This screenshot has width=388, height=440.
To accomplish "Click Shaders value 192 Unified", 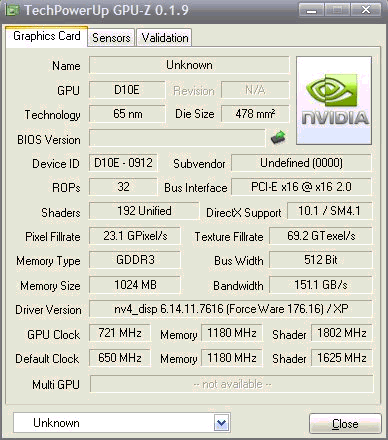I will 144,211.
